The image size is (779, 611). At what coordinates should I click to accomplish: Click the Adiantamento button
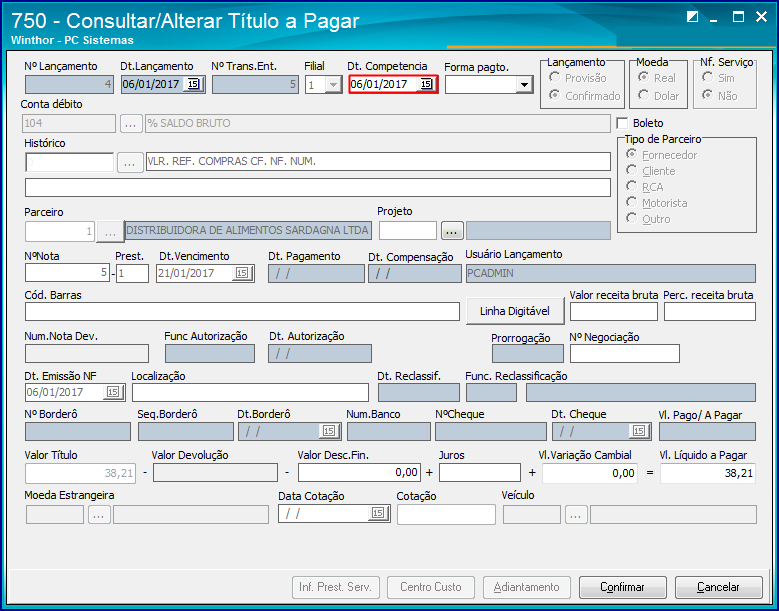[x=527, y=587]
